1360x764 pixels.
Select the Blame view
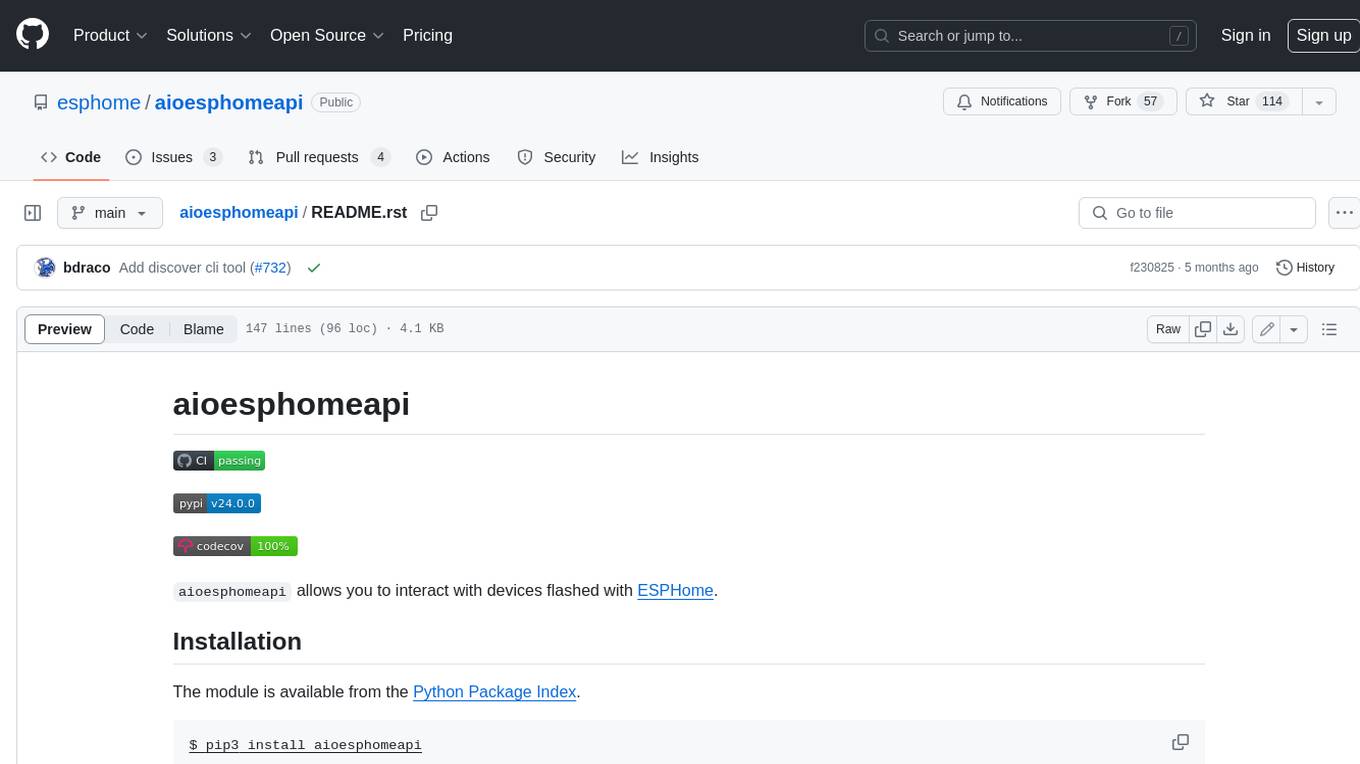(x=204, y=329)
